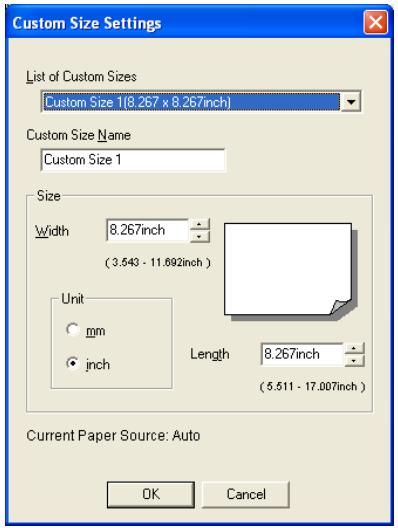Click the Width value field
This screenshot has width=398, height=528.
pos(147,230)
